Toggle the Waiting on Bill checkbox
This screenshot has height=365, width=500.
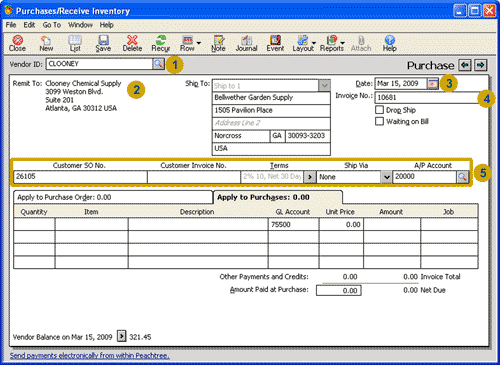point(379,121)
